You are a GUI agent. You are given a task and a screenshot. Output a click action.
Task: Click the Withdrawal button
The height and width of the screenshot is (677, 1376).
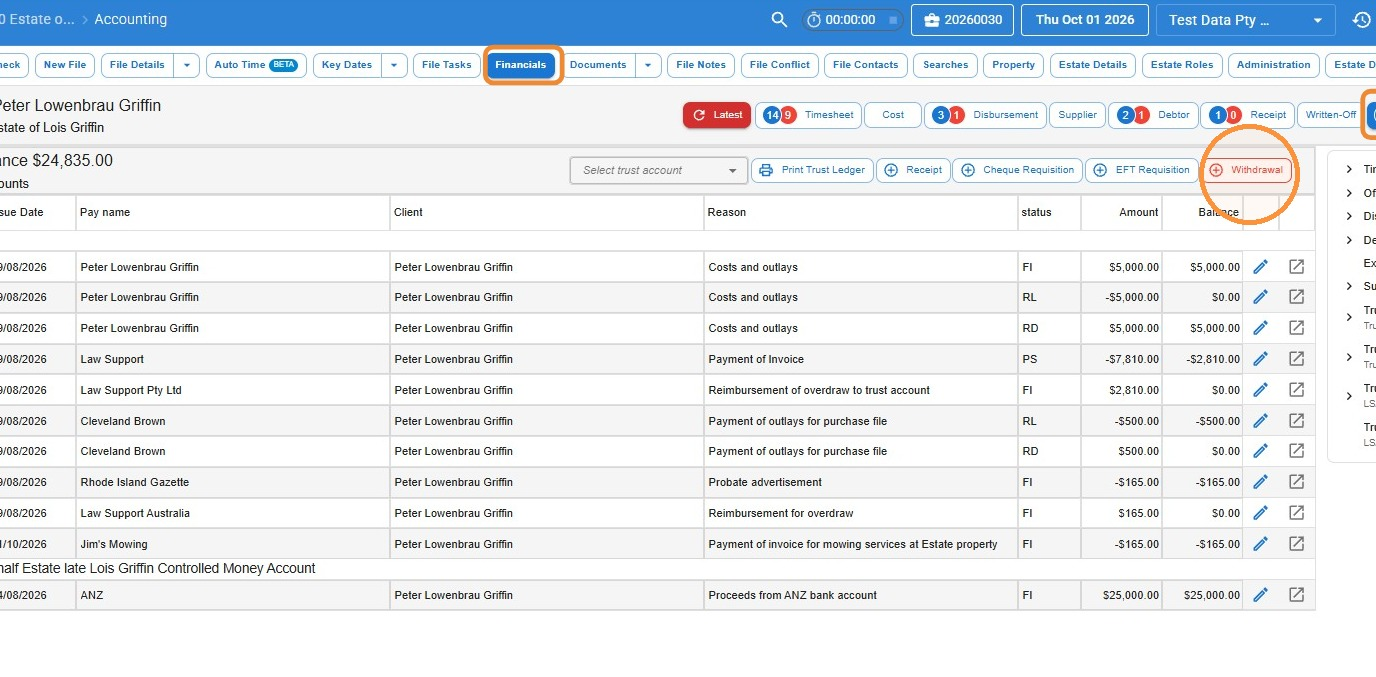pyautogui.click(x=1246, y=170)
